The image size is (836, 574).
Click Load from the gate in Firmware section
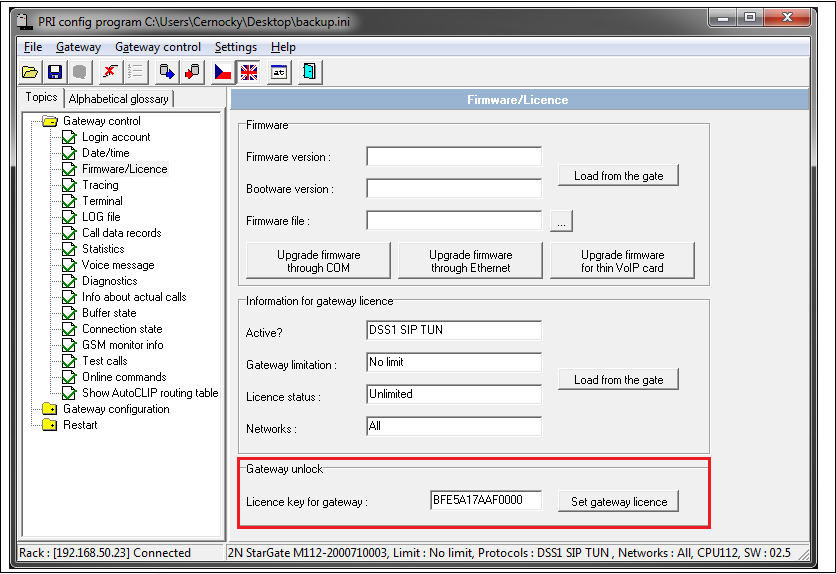pyautogui.click(x=618, y=175)
